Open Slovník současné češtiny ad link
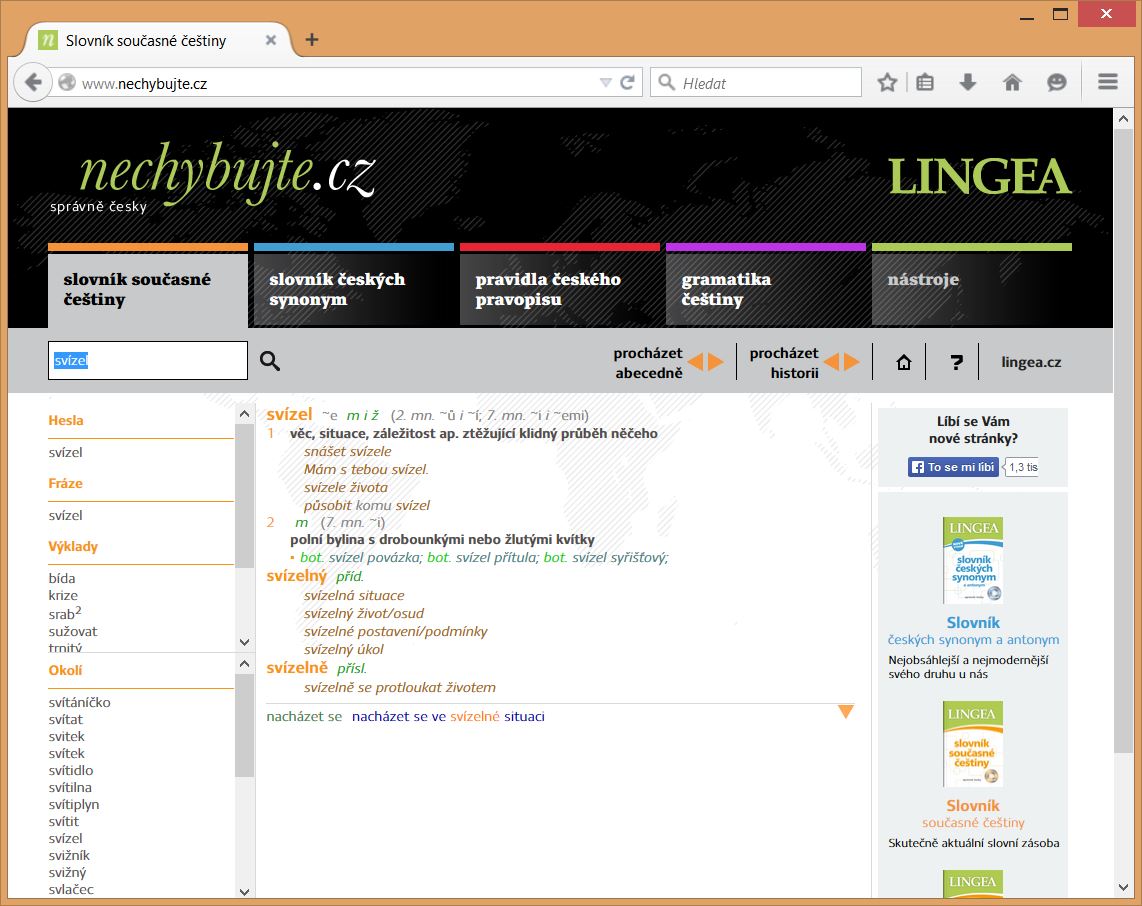 (x=973, y=814)
